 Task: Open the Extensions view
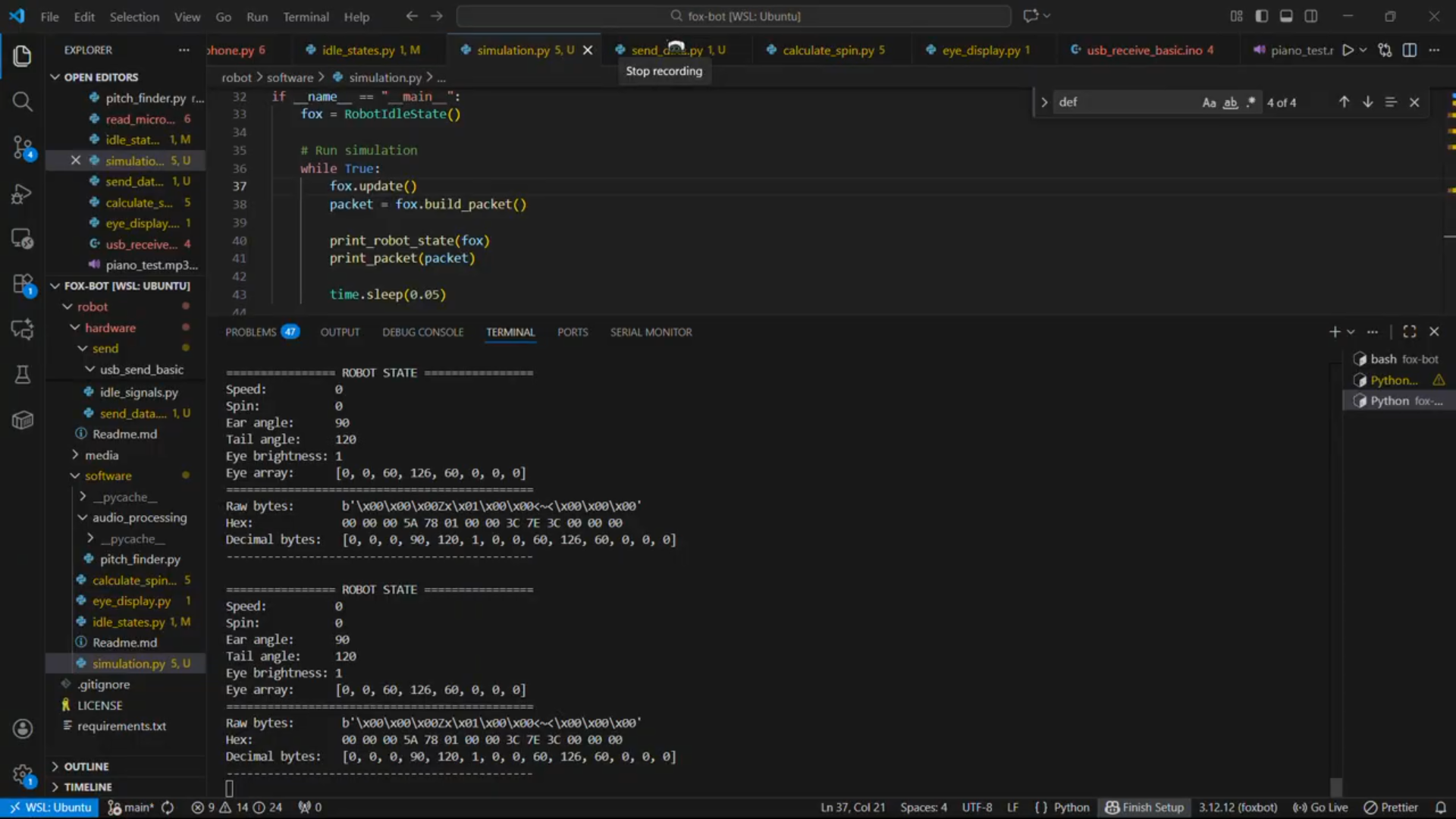[22, 284]
